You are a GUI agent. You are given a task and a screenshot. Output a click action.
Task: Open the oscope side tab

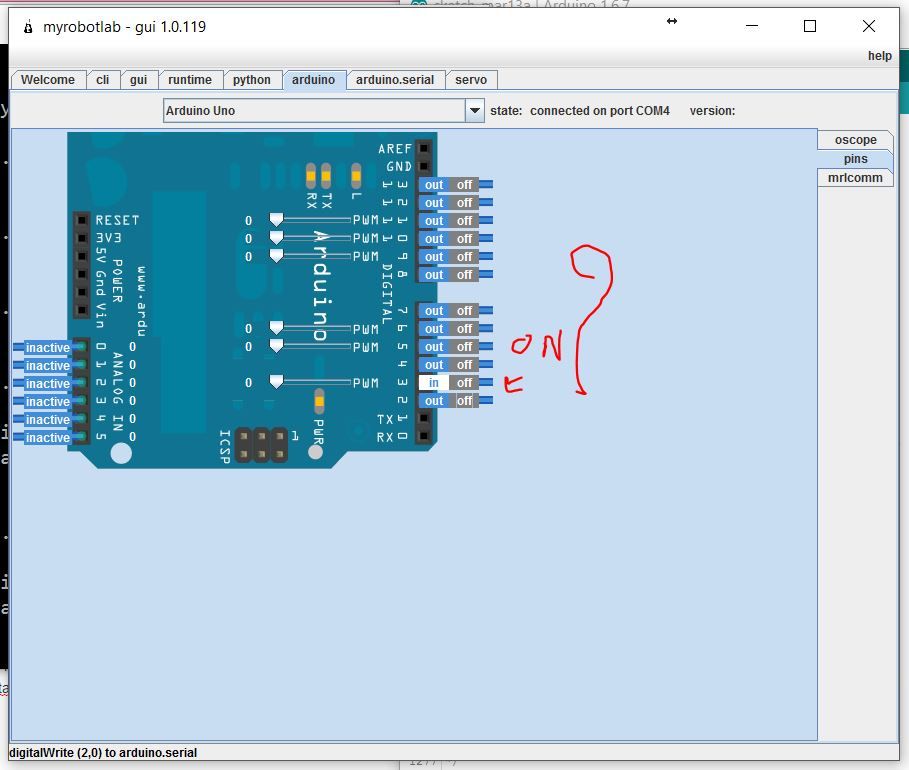coord(856,140)
